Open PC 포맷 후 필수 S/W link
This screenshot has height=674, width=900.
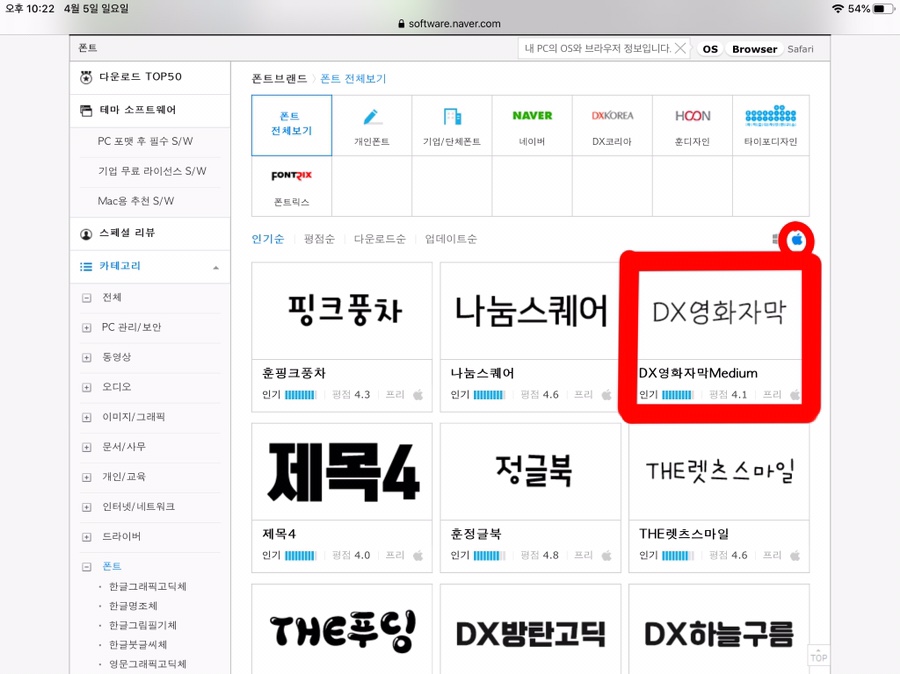pos(145,141)
